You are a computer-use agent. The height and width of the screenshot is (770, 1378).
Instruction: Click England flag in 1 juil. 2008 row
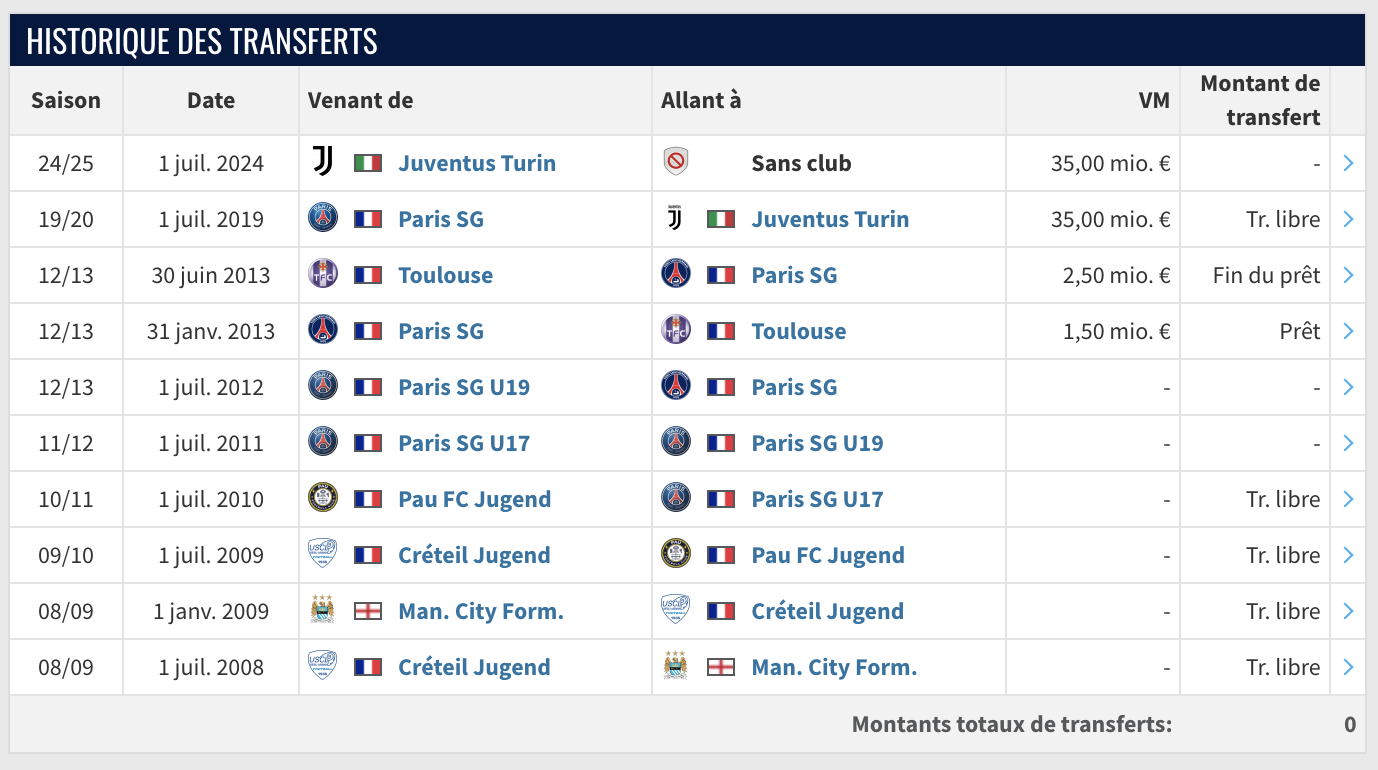721,667
